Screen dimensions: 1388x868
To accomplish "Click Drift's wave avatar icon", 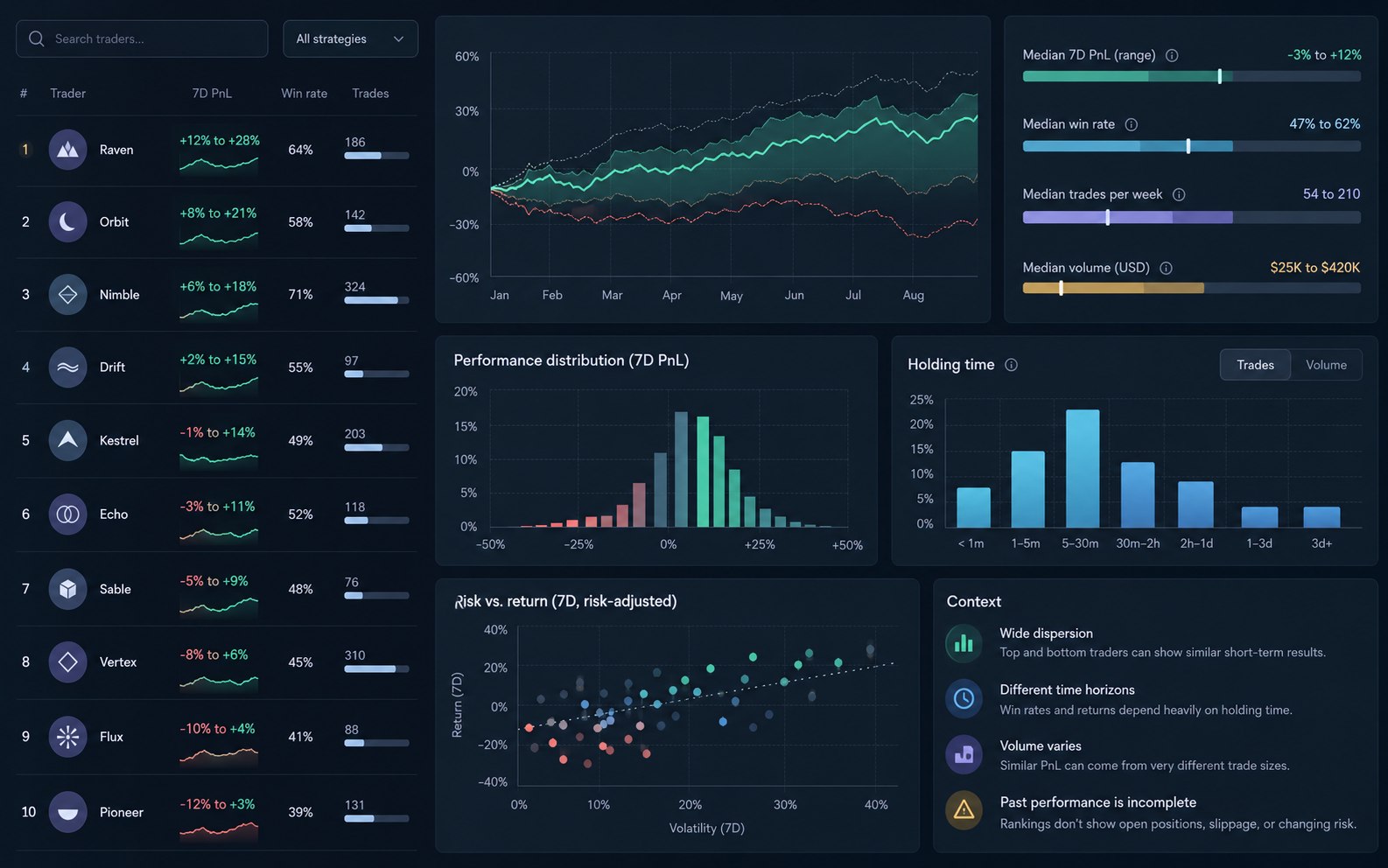I will click(67, 367).
